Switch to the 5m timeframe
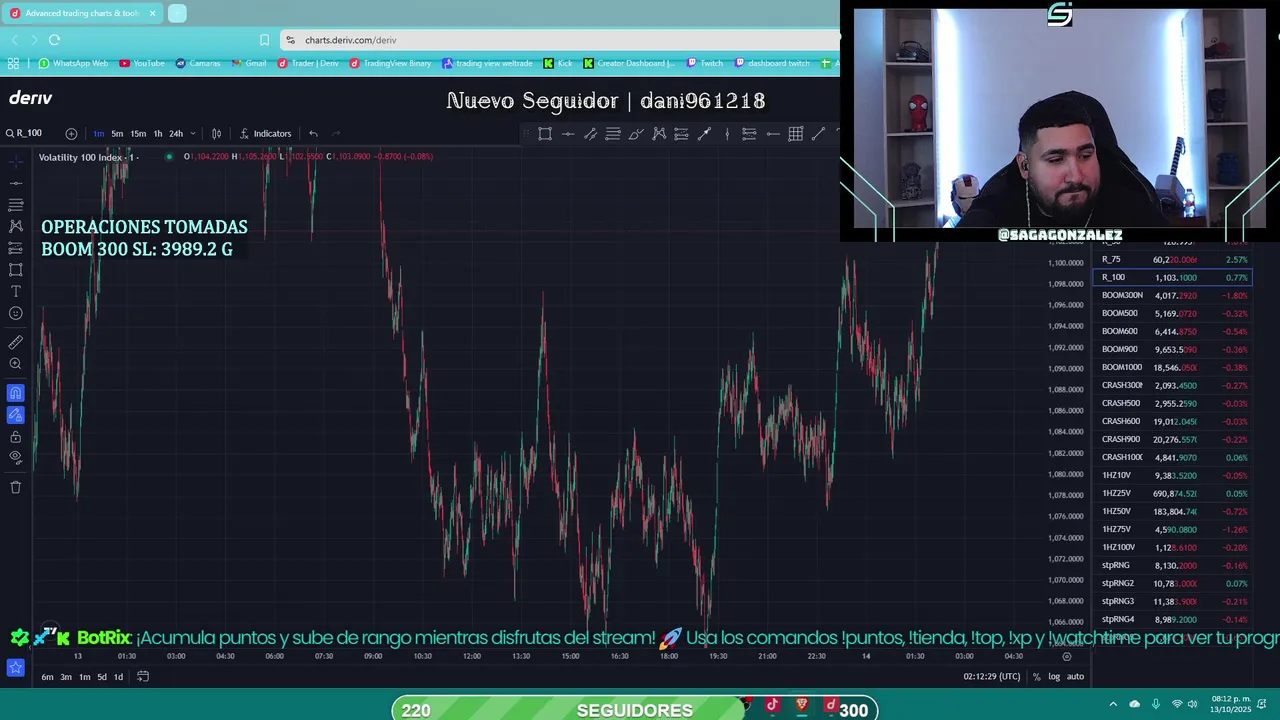This screenshot has width=1280, height=720. coord(117,134)
